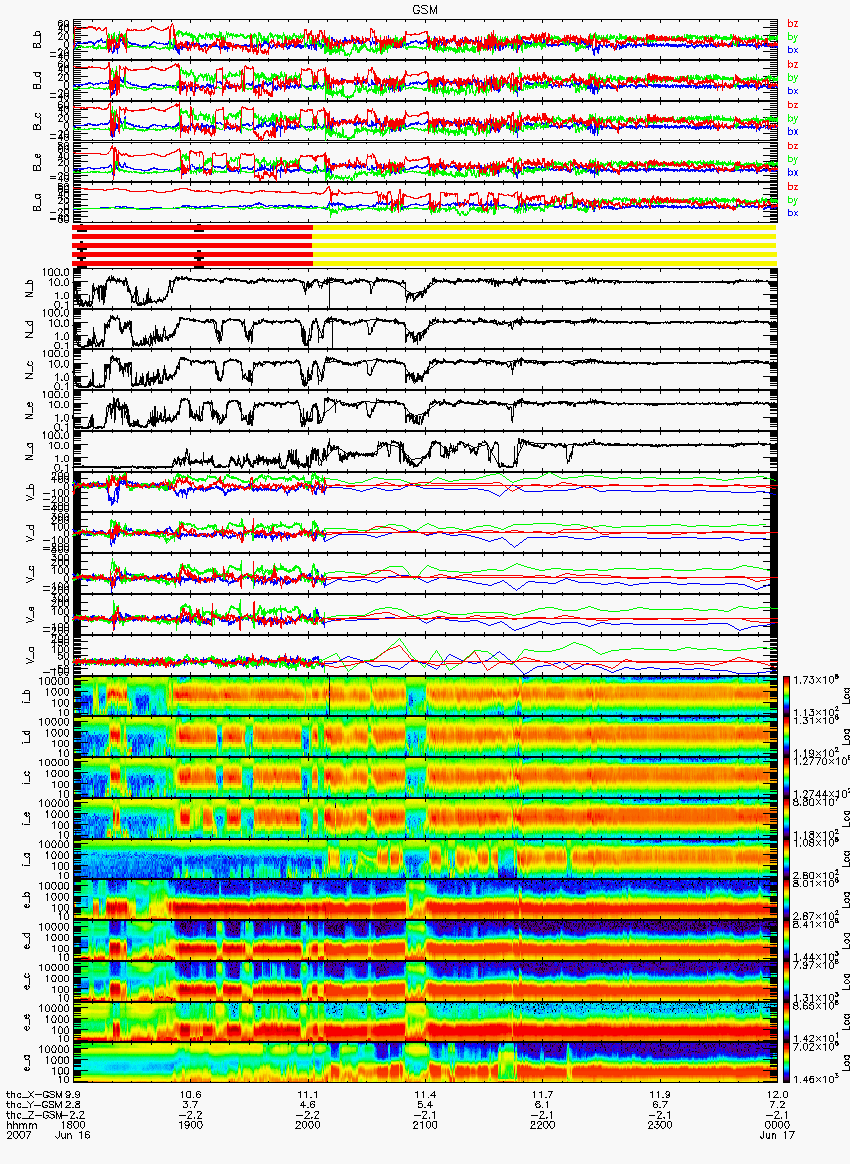Select the e_a electron spectrogram label
This screenshot has height=1164, width=850.
click(26, 1064)
